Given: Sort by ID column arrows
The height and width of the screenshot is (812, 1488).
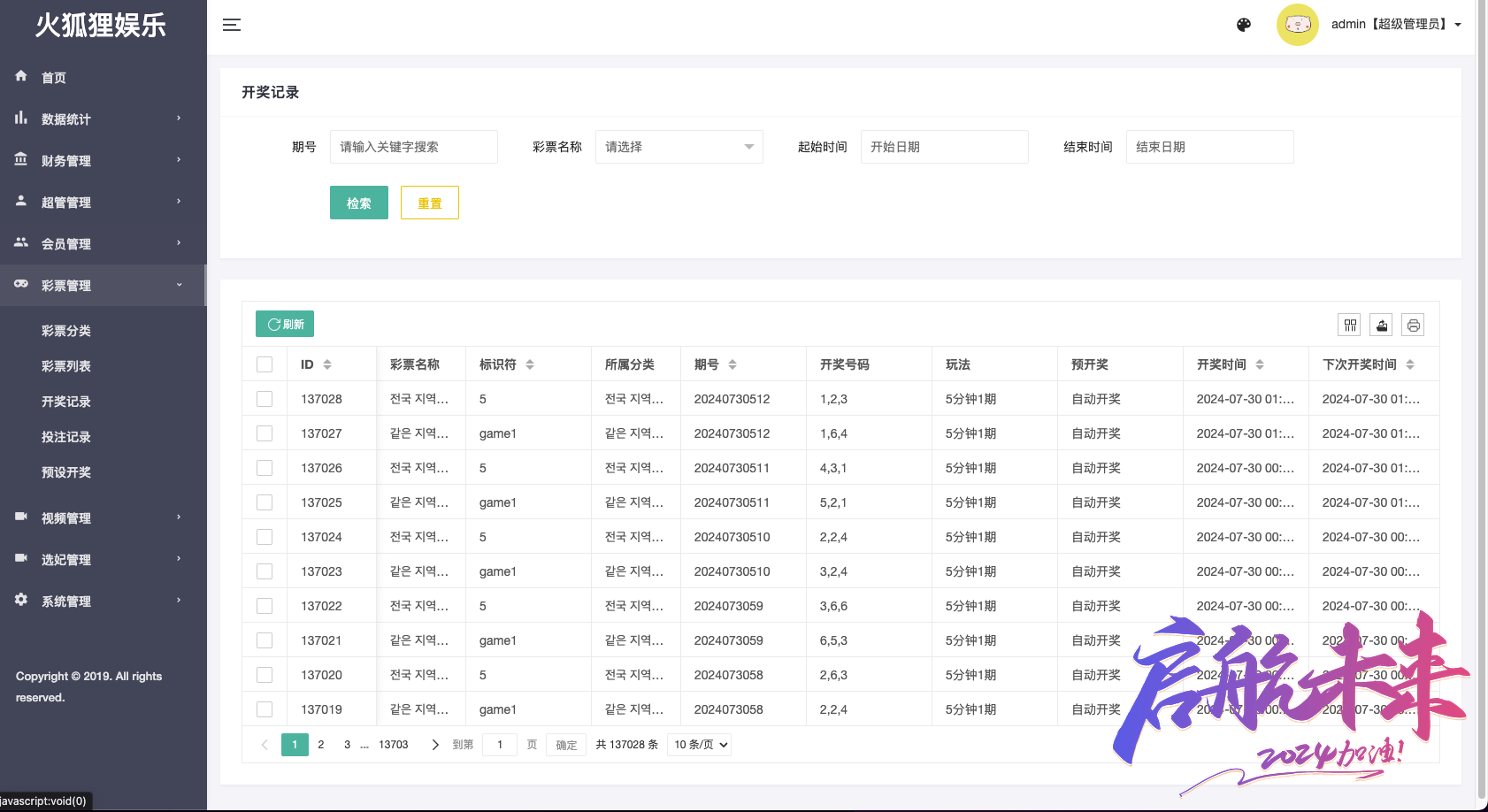Looking at the screenshot, I should [x=327, y=364].
